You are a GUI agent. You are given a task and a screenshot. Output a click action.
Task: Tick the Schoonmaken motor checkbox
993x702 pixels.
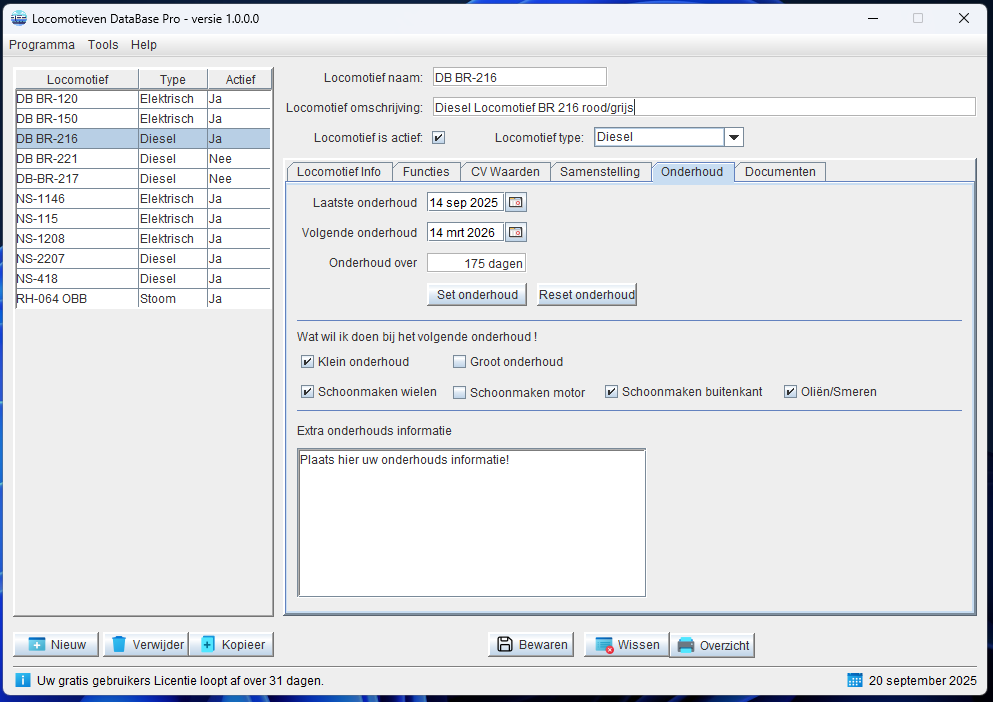point(460,393)
